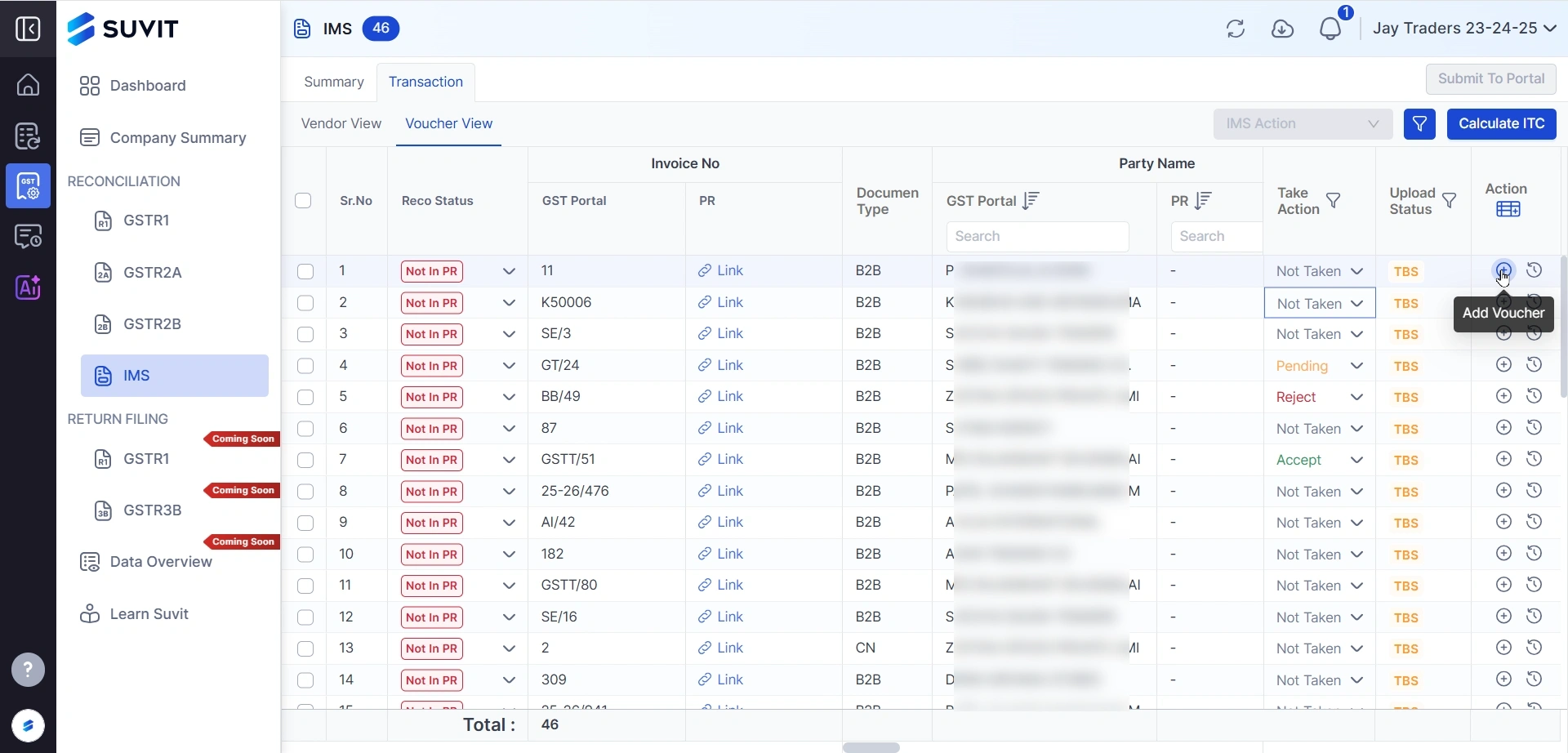Screen dimensions: 1568x753
Task: Select row 2 checkbox for K50006
Action: [x=305, y=303]
